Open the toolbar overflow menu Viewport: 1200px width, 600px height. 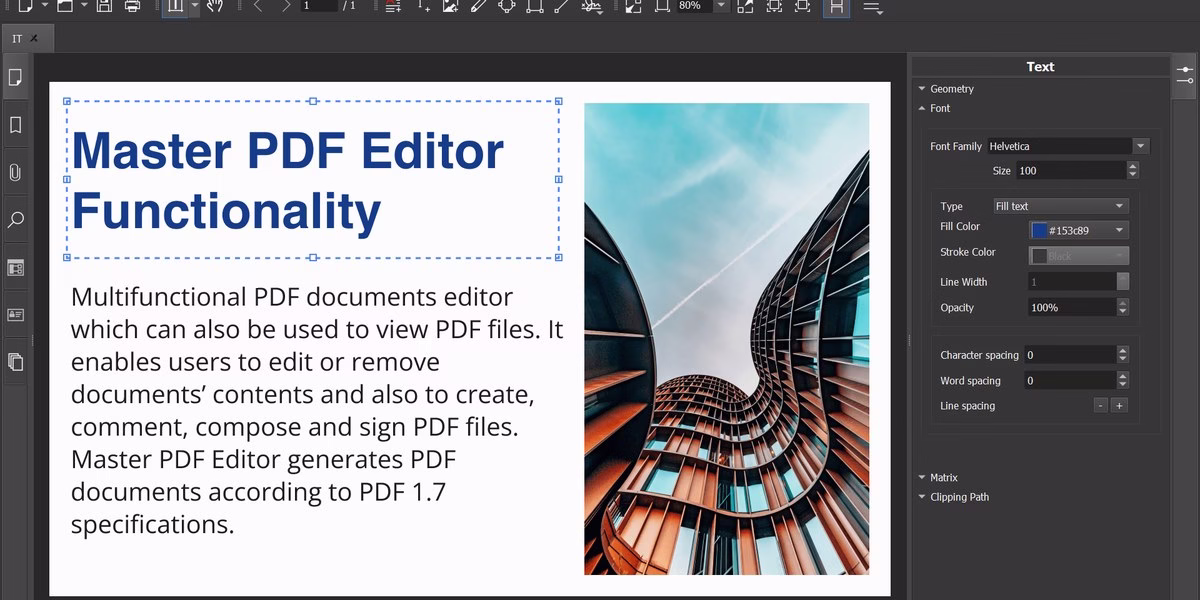[872, 8]
